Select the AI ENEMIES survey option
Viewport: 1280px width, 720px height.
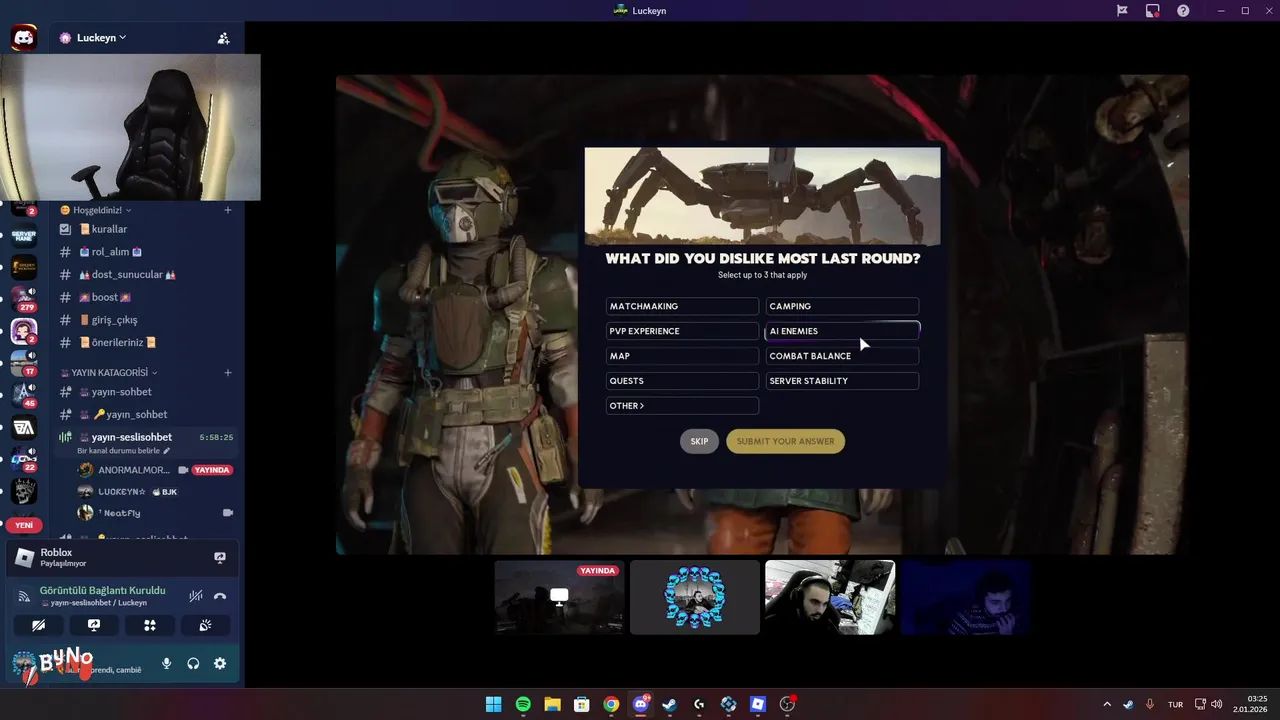pos(842,331)
